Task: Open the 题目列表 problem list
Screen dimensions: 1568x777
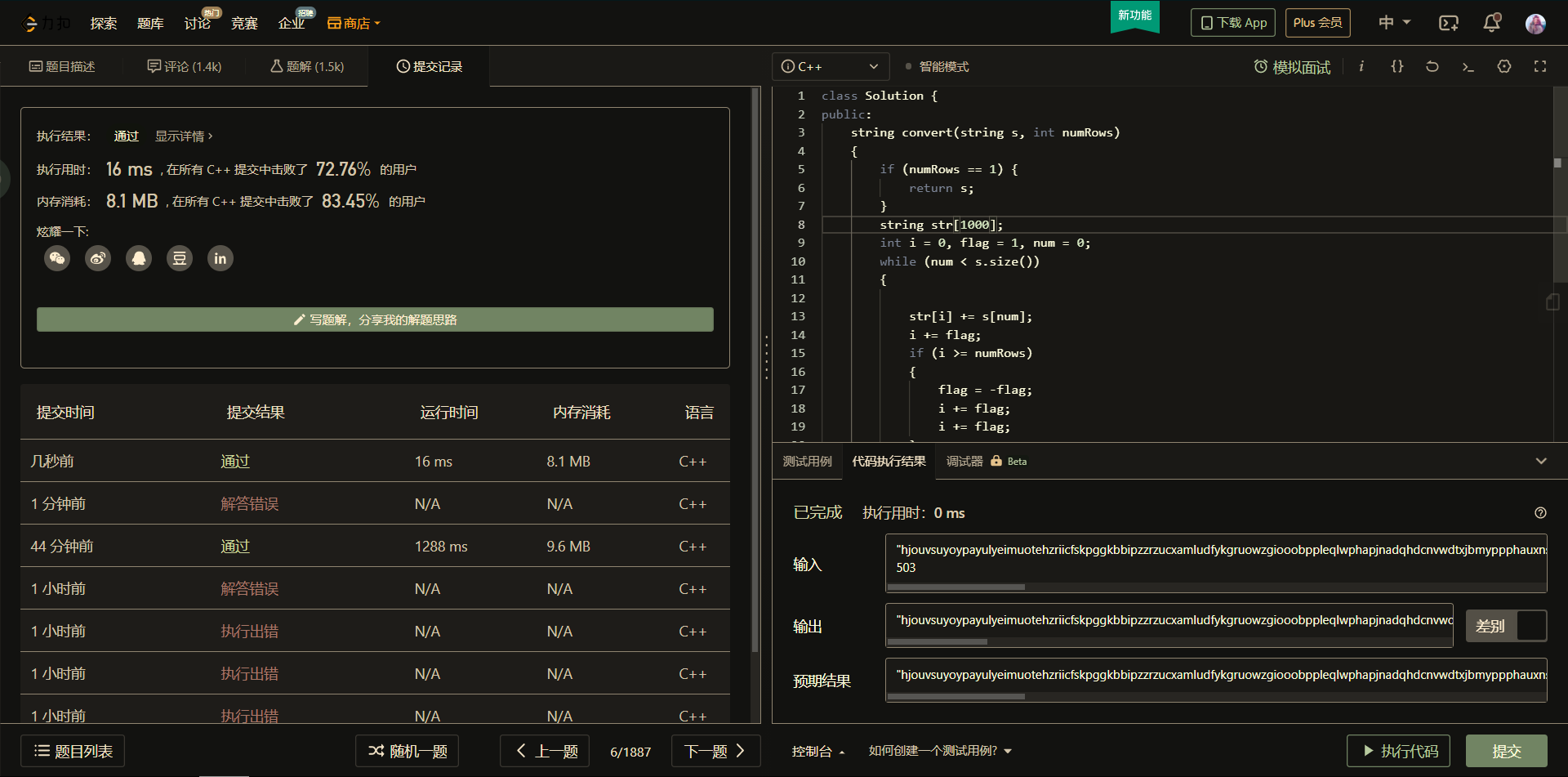Action: tap(73, 751)
